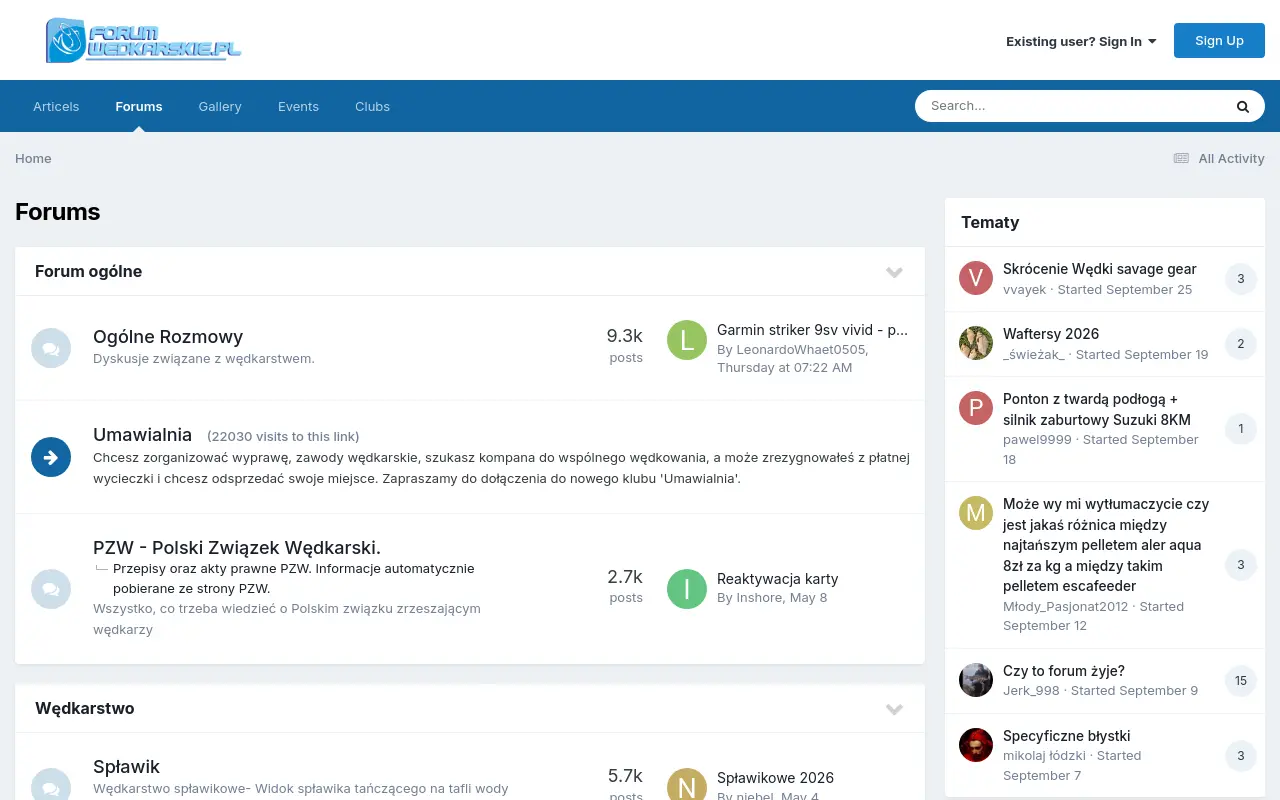
Task: Collapse the Forum ogólne category
Action: pyautogui.click(x=894, y=272)
